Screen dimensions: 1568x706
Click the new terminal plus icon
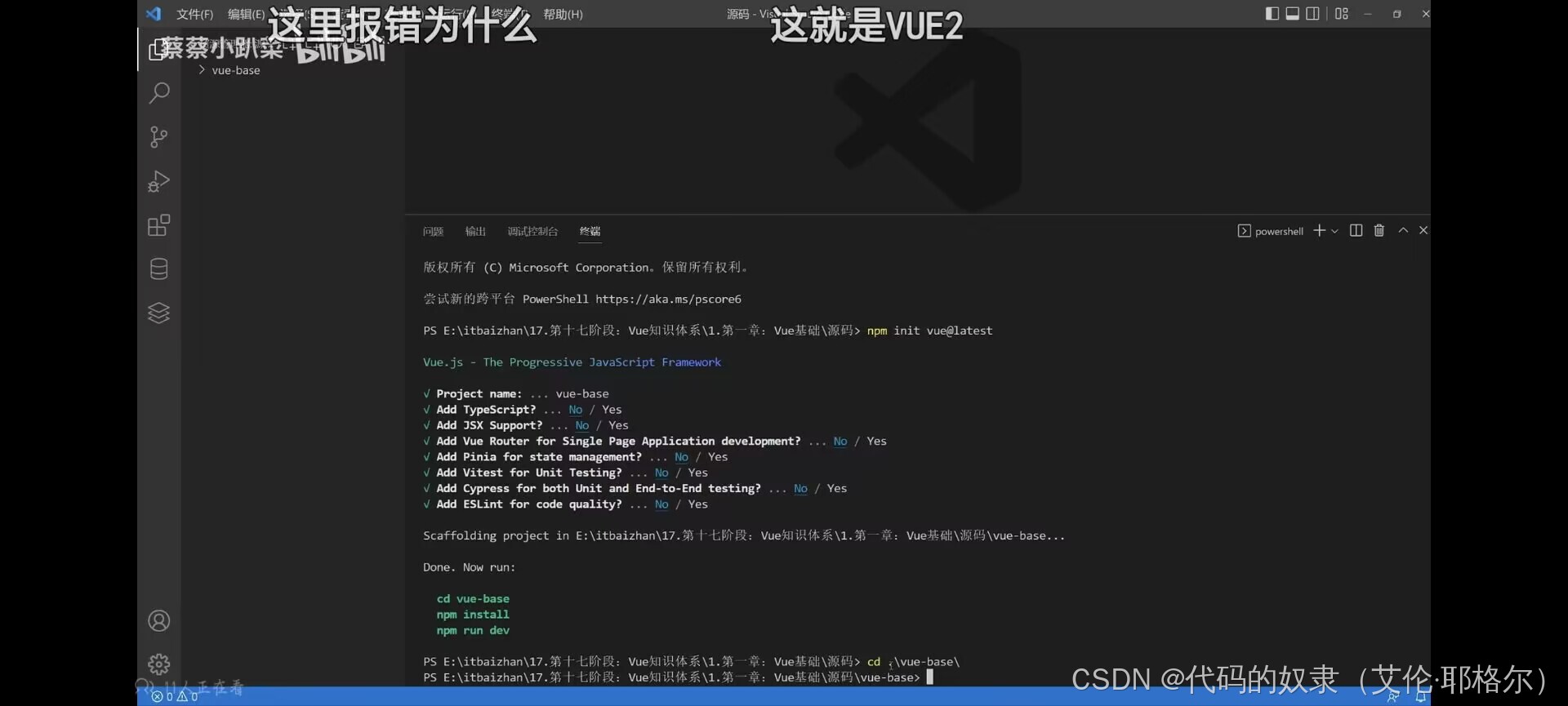point(1319,231)
